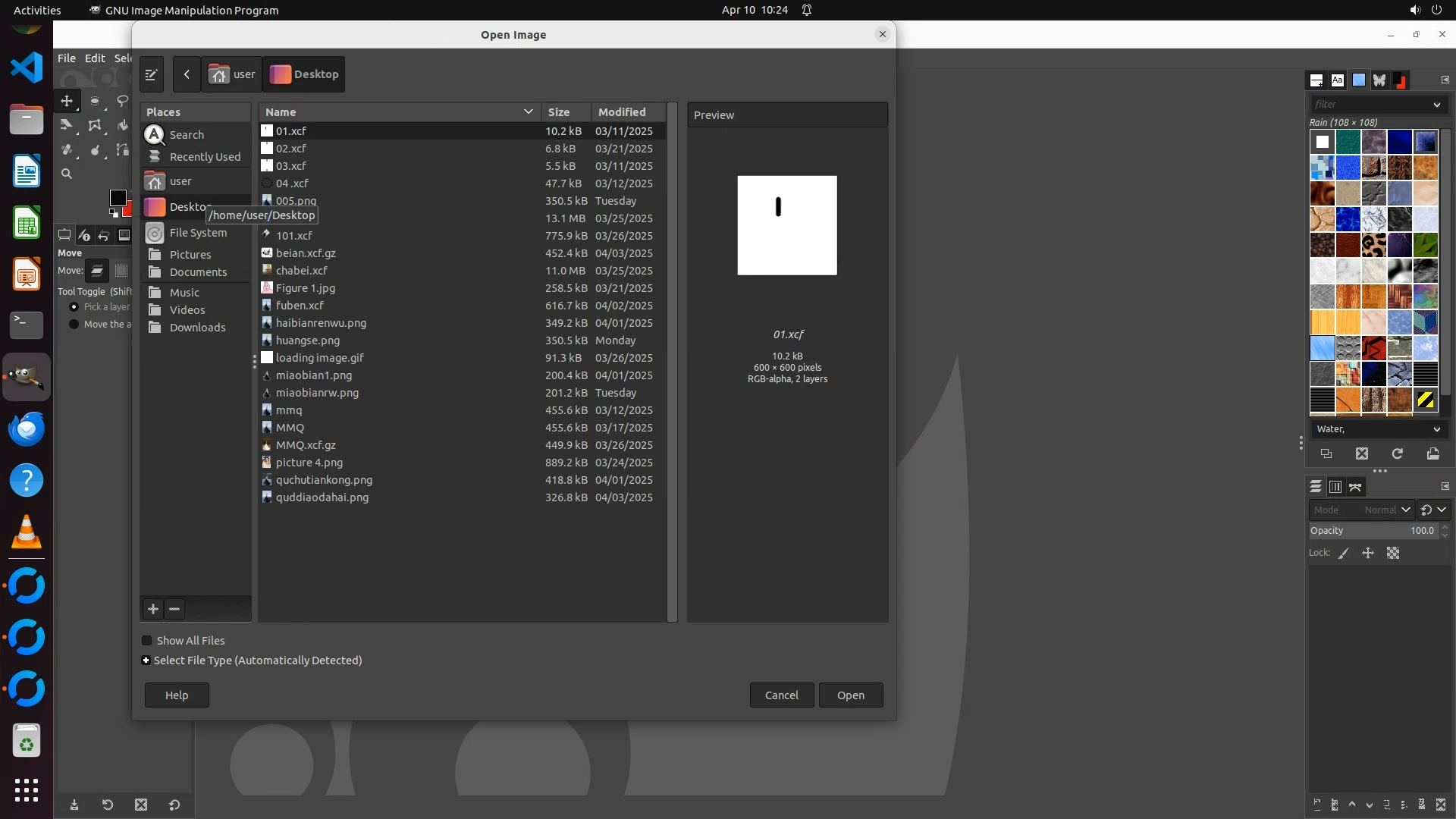Click the add bookmark plus button
Image resolution: width=1456 pixels, height=819 pixels.
tap(153, 609)
